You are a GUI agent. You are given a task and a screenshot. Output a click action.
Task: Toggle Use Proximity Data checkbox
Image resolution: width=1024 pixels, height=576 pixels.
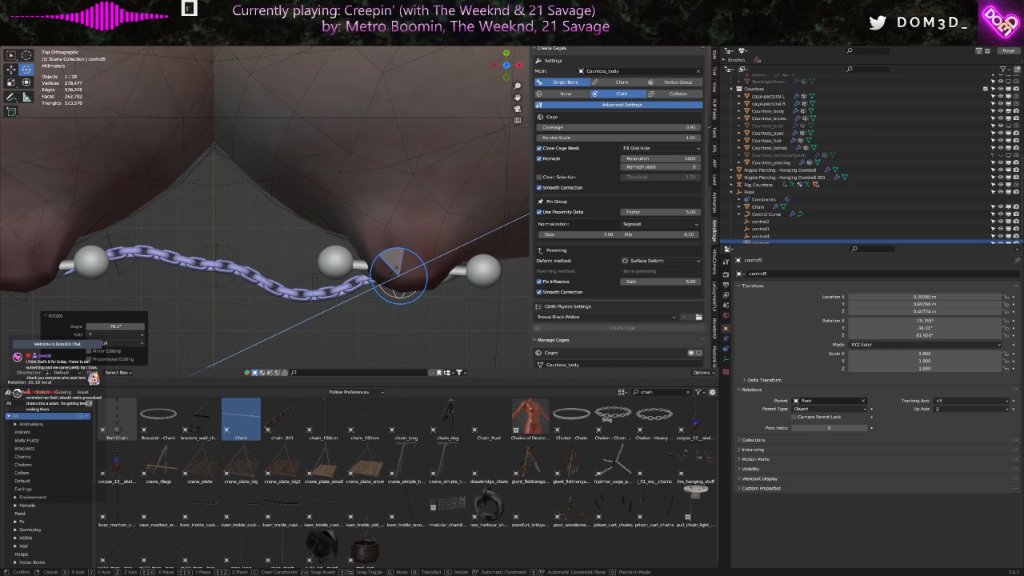[539, 212]
